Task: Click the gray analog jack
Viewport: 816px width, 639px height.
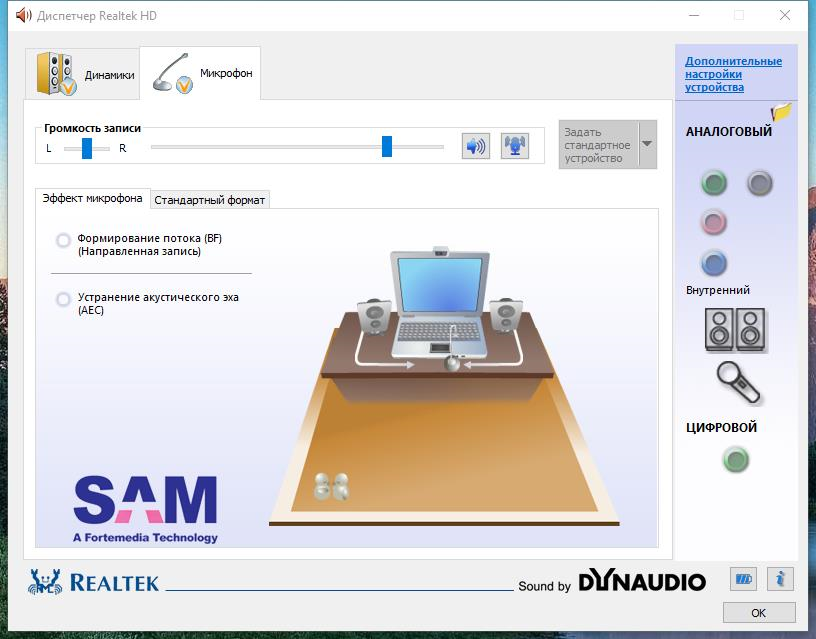Action: [759, 183]
